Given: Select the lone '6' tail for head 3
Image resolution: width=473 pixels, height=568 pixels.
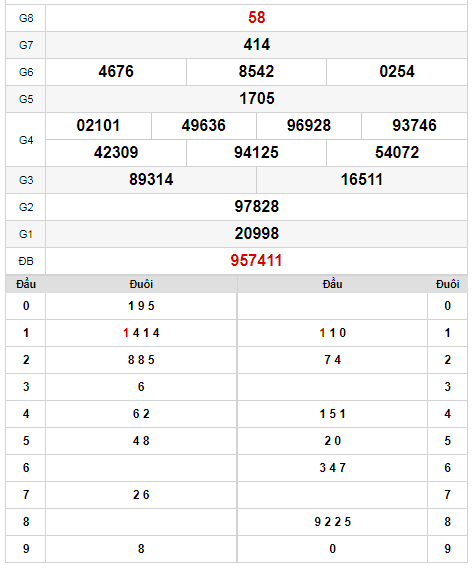Looking at the screenshot, I should point(141,387).
